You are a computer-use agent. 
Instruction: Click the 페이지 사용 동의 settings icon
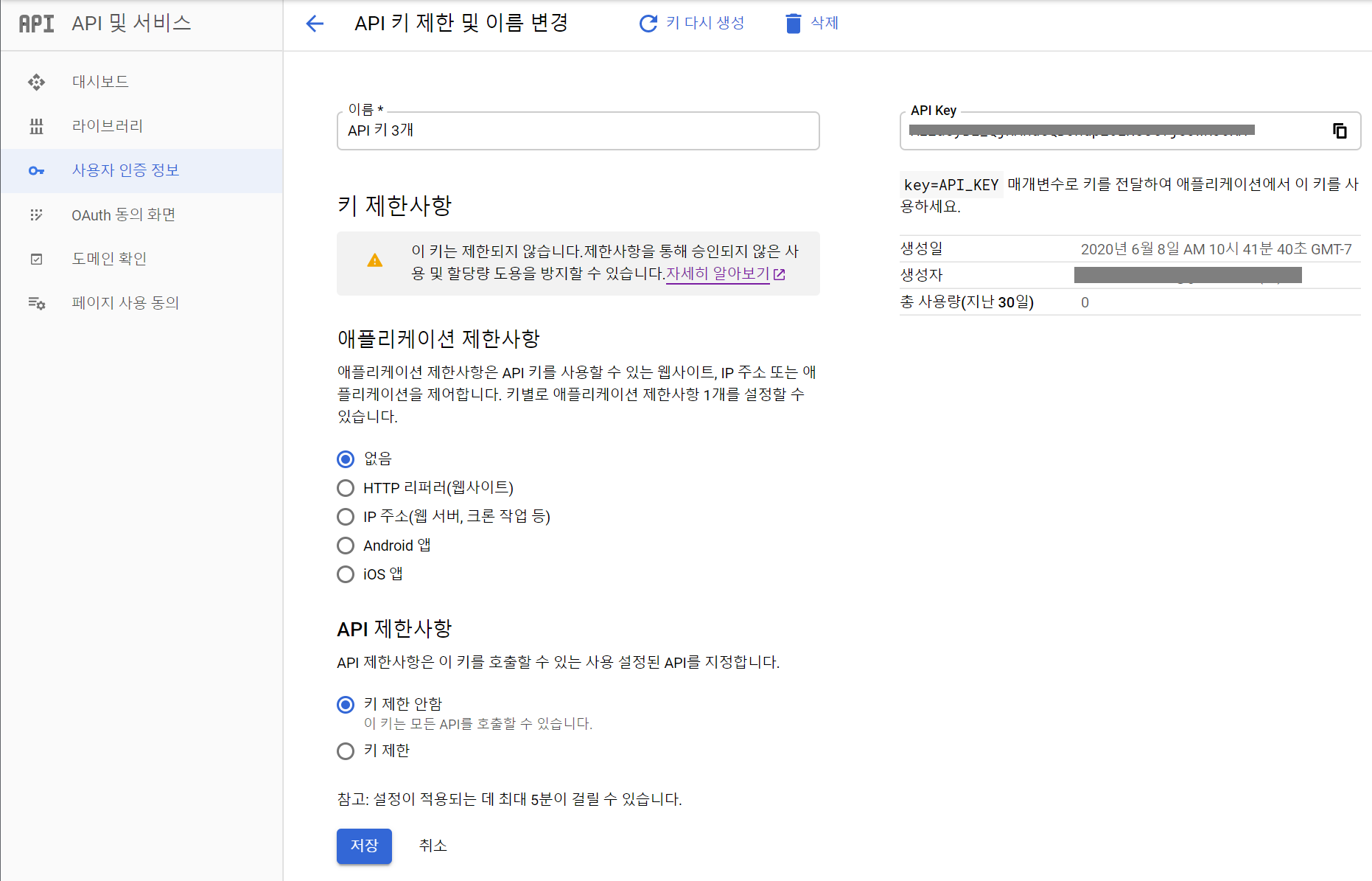tap(36, 303)
